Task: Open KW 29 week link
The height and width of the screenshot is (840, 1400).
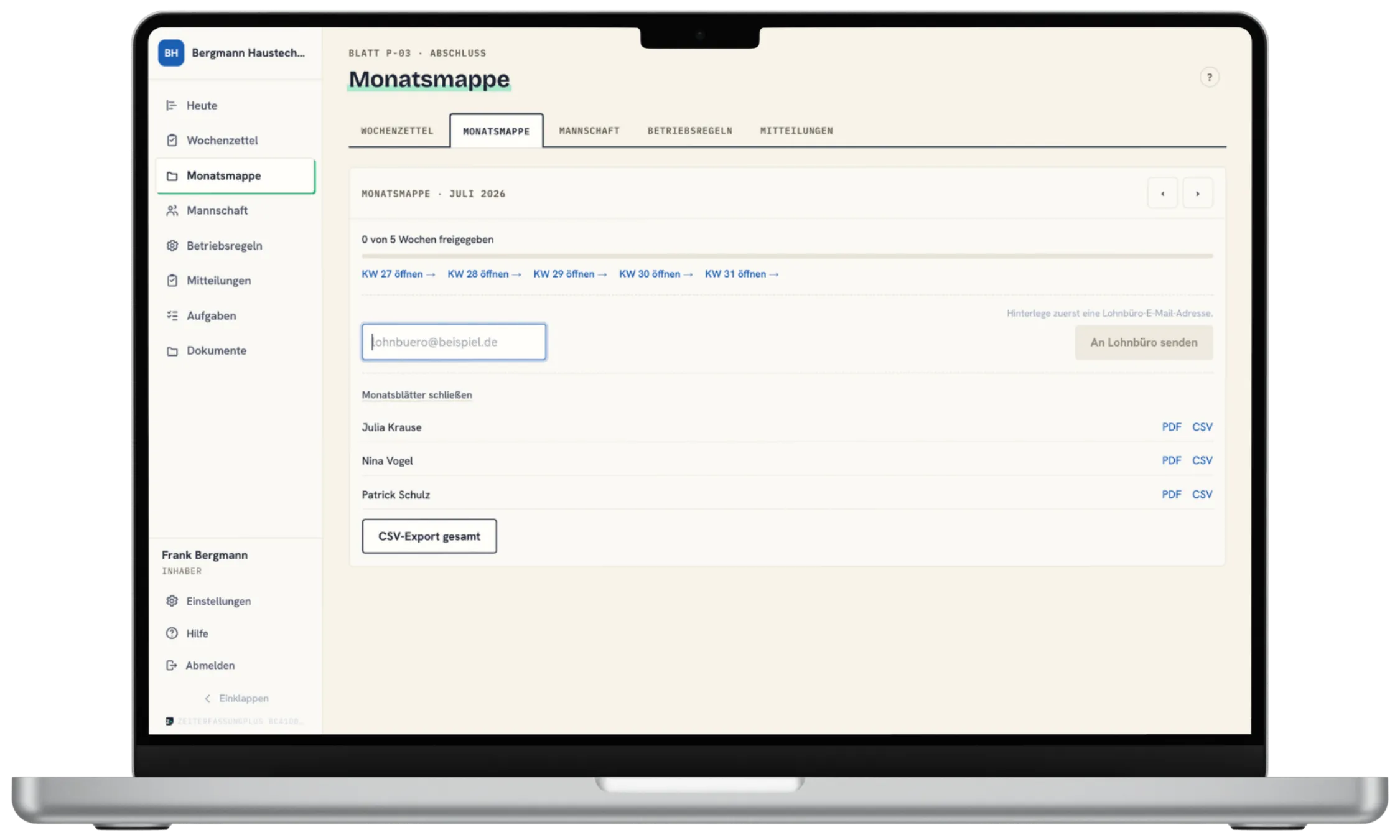Action: coord(570,274)
